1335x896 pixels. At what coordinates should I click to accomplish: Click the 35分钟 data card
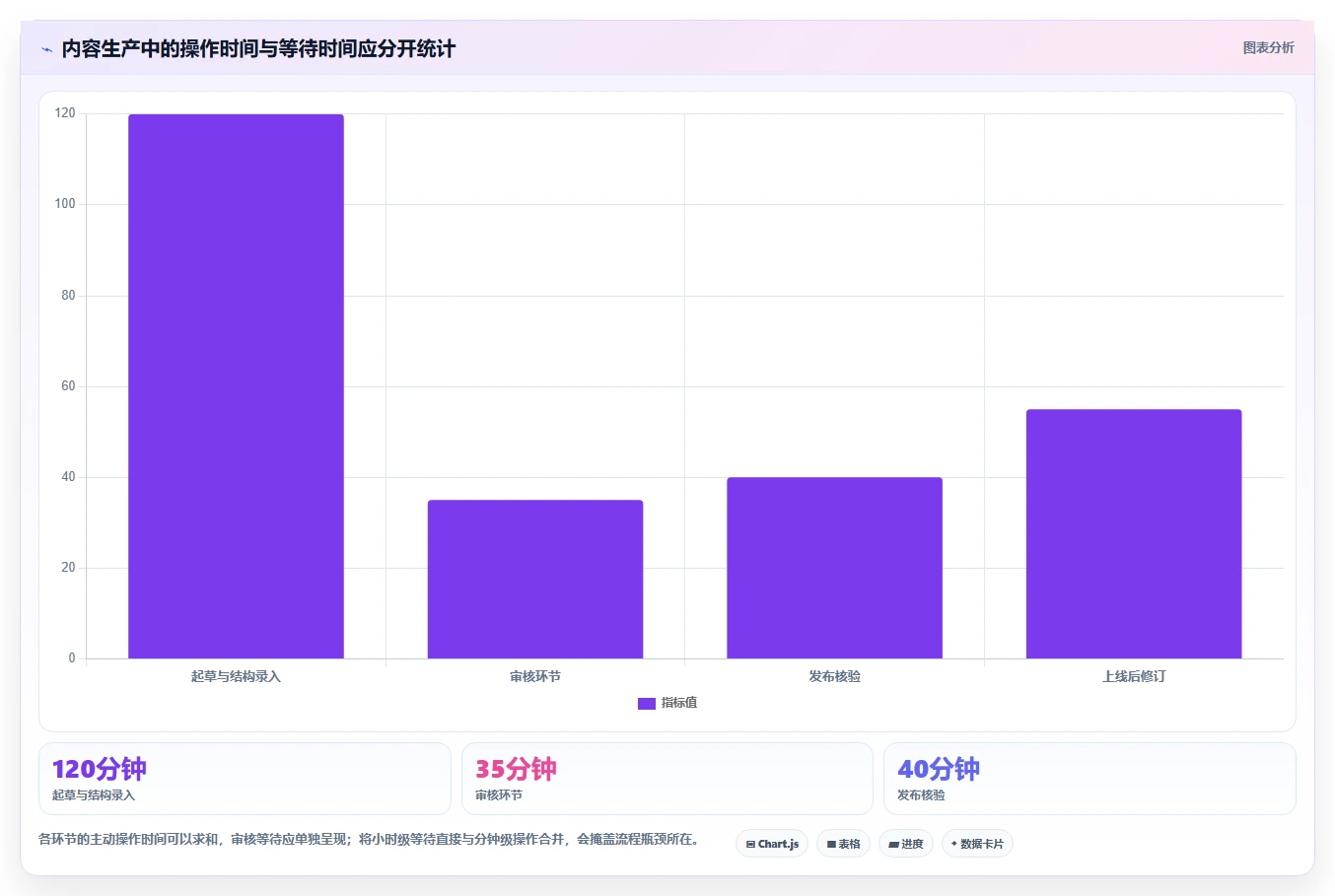(667, 779)
